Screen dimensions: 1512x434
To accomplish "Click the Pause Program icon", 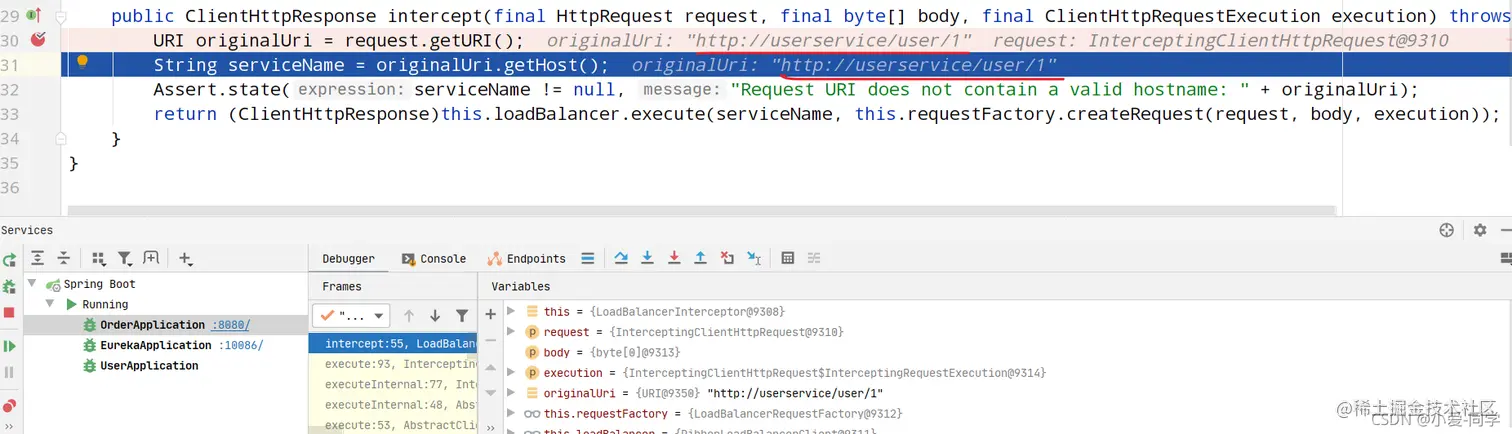I will pyautogui.click(x=9, y=372).
